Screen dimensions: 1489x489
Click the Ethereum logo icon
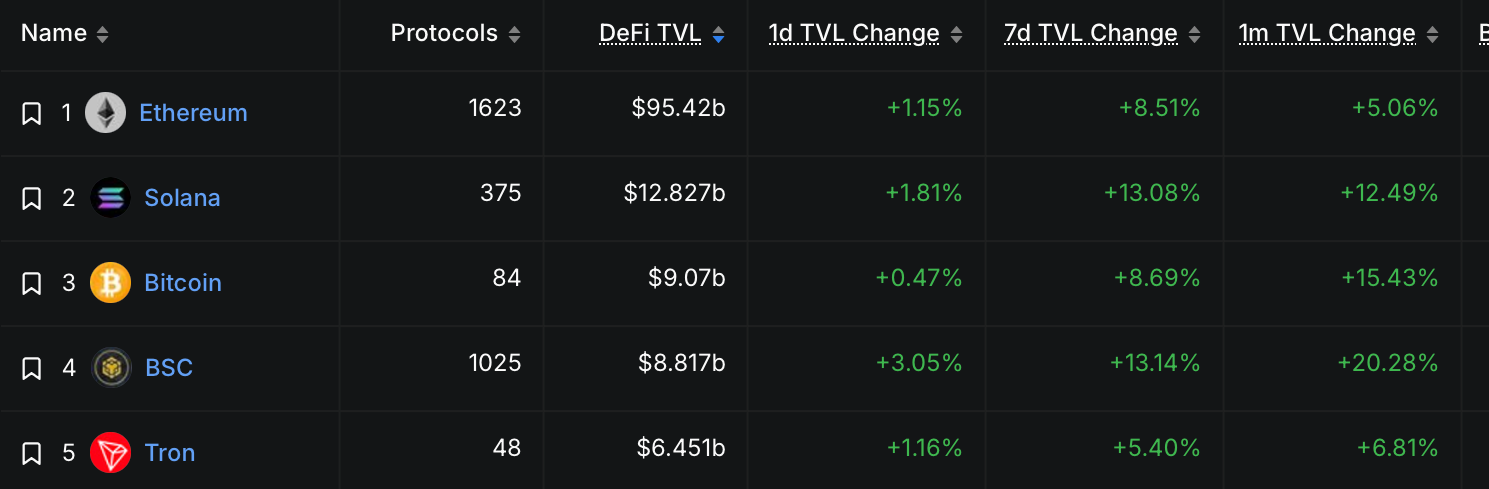105,113
